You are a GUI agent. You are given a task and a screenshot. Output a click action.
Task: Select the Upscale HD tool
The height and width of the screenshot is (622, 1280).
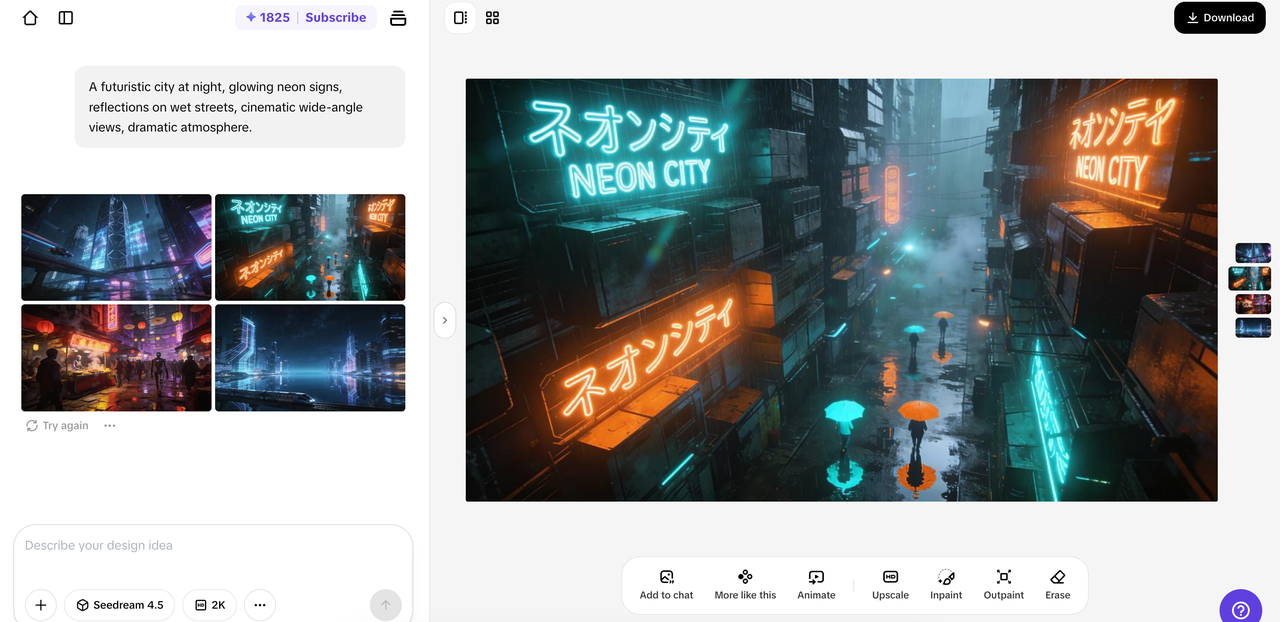(x=890, y=585)
